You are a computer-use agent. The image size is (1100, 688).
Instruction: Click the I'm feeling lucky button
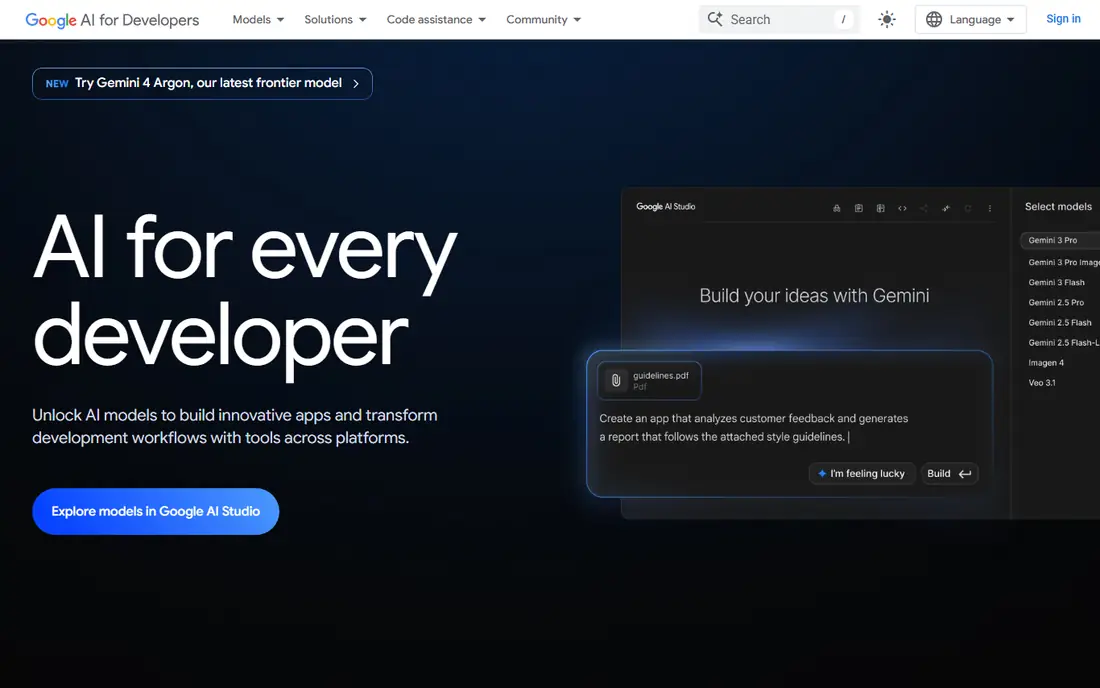click(861, 473)
